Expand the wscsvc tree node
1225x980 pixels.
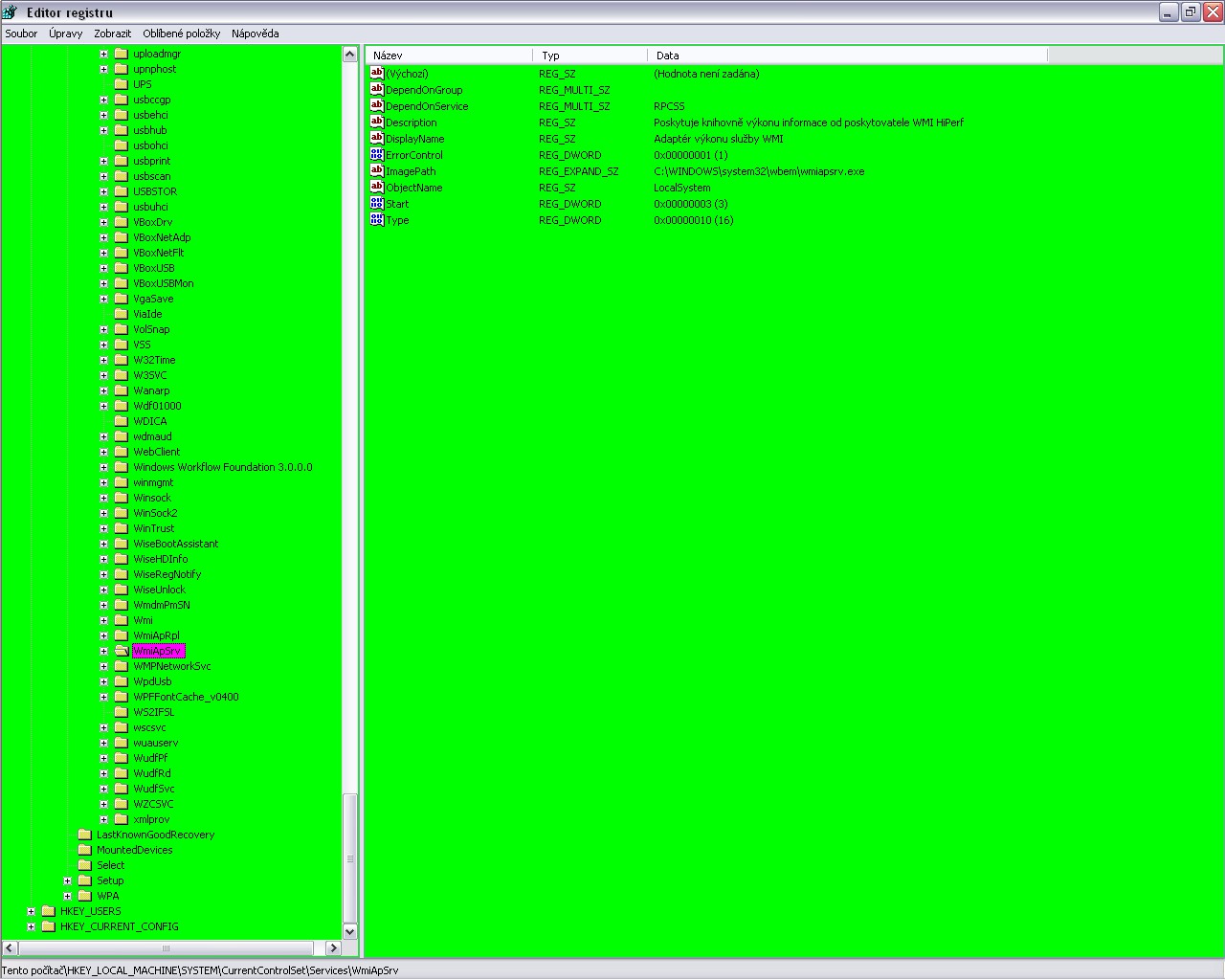click(x=104, y=727)
